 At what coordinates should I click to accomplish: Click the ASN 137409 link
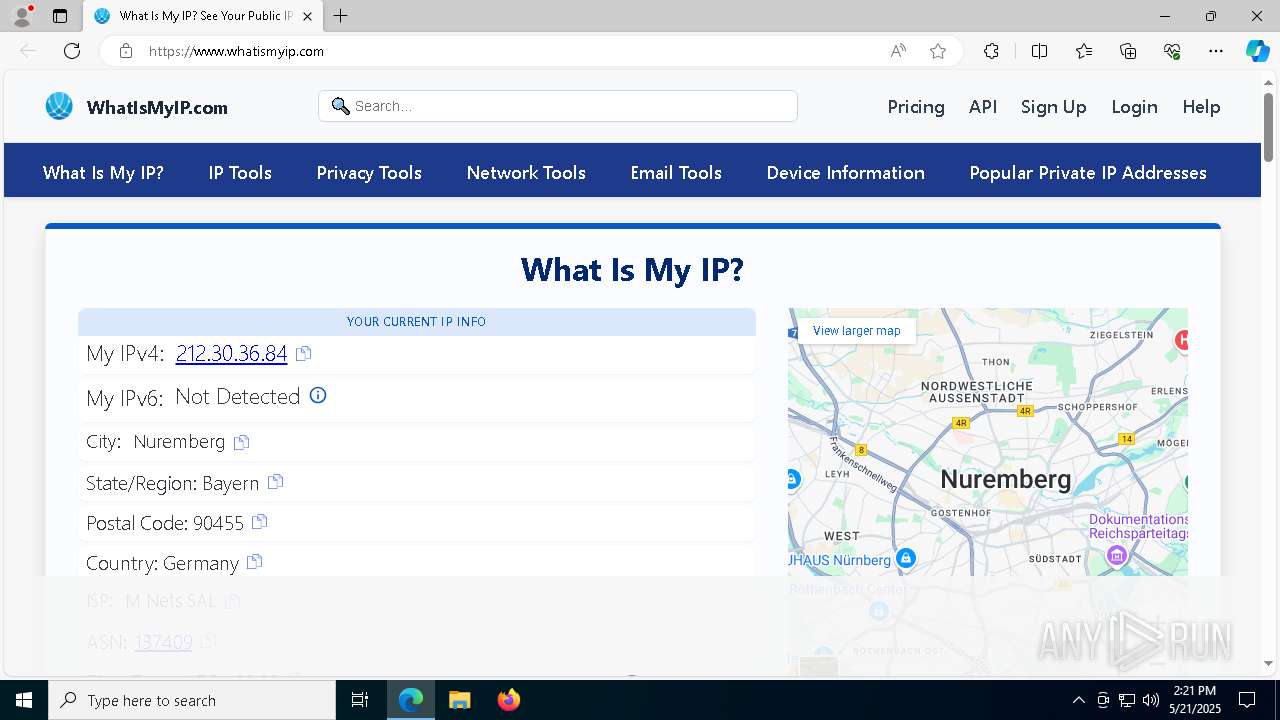click(x=163, y=642)
